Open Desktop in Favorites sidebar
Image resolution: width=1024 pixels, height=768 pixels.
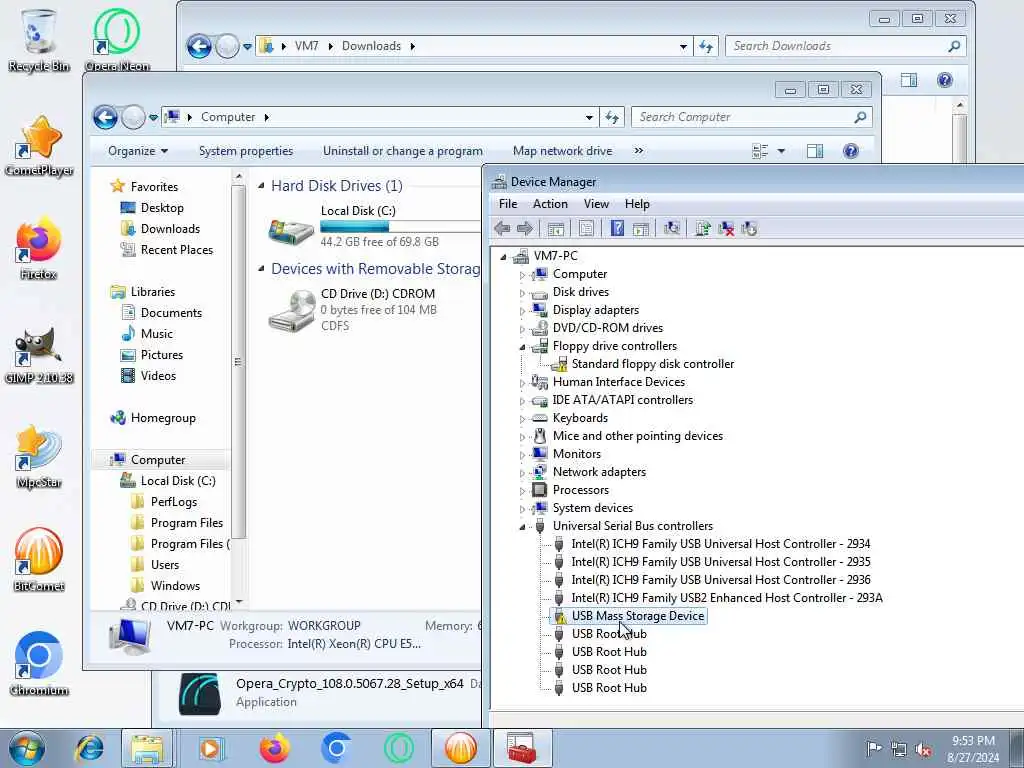(x=162, y=208)
